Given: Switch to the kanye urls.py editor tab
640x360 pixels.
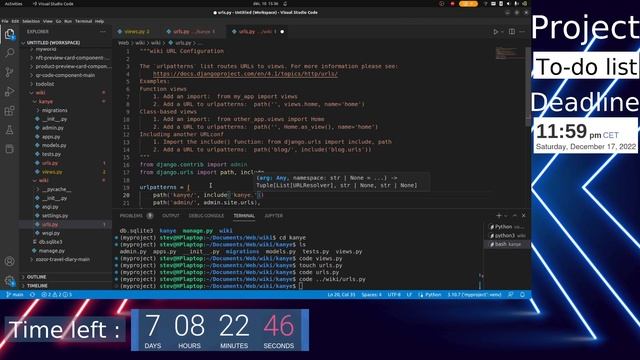Looking at the screenshot, I should click(x=193, y=31).
